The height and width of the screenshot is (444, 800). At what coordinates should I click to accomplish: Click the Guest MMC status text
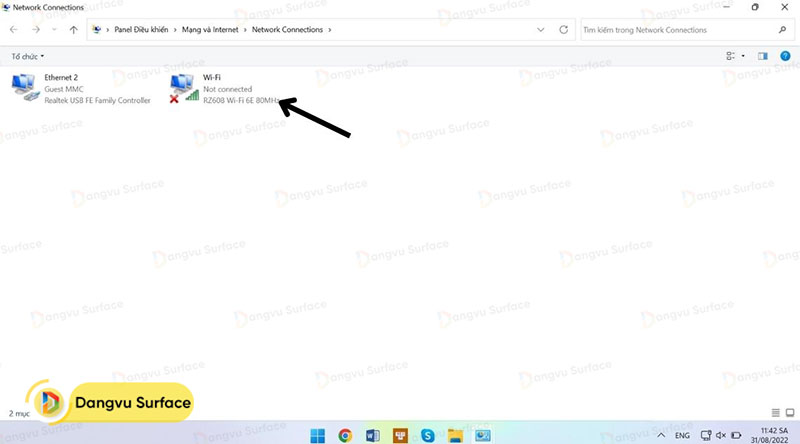[x=64, y=89]
